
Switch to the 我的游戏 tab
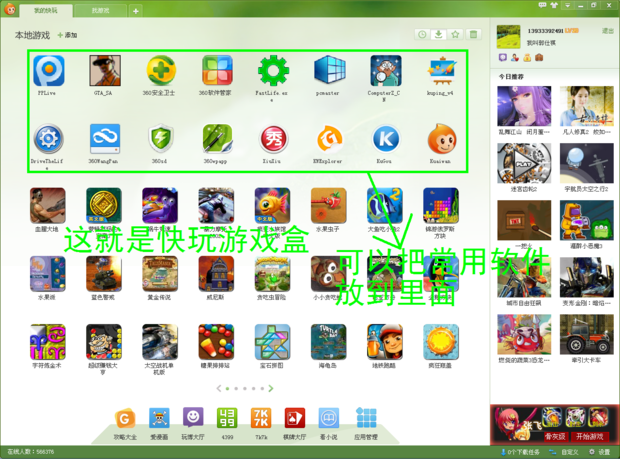pyautogui.click(x=46, y=10)
